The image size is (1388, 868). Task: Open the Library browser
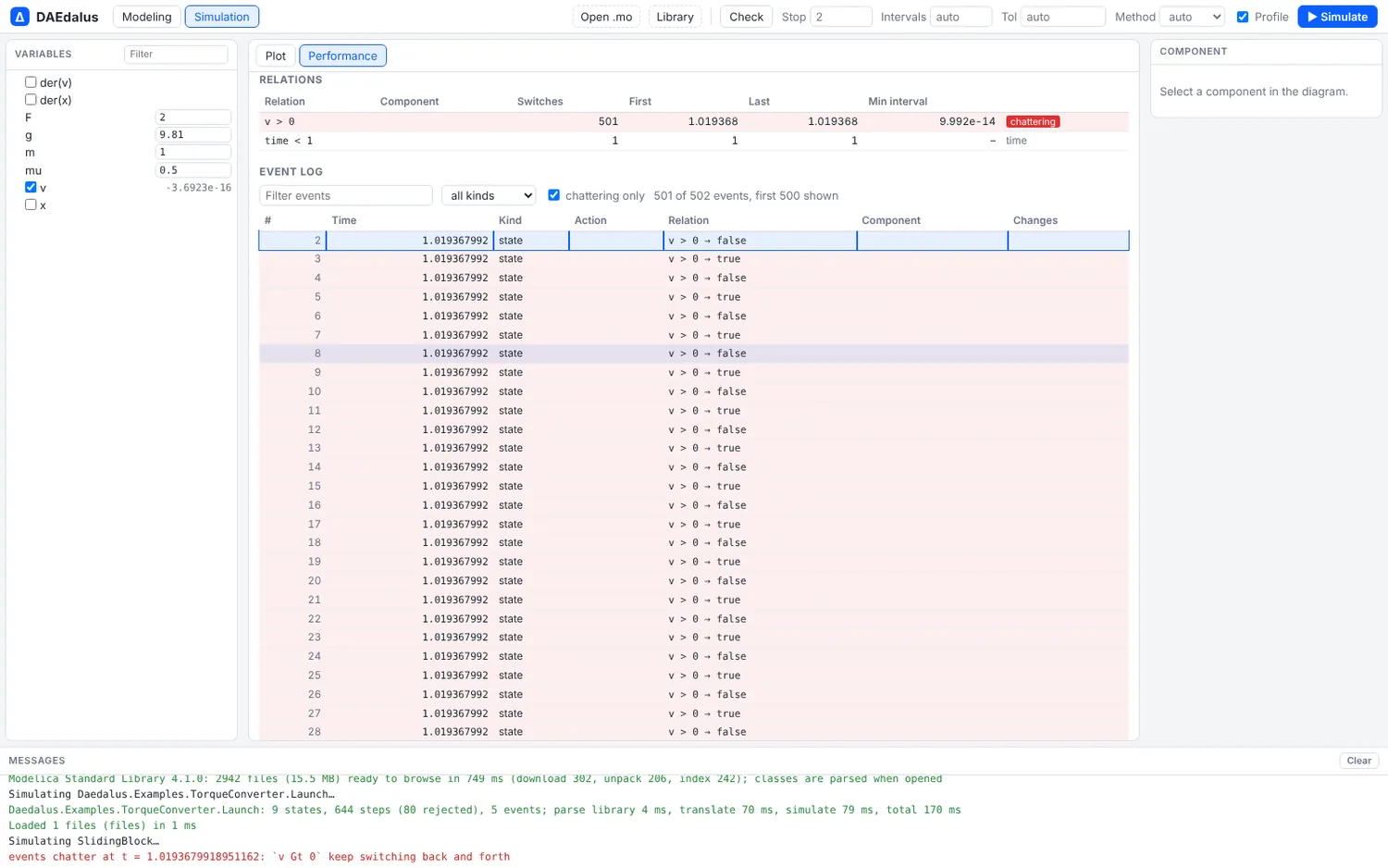(x=675, y=17)
